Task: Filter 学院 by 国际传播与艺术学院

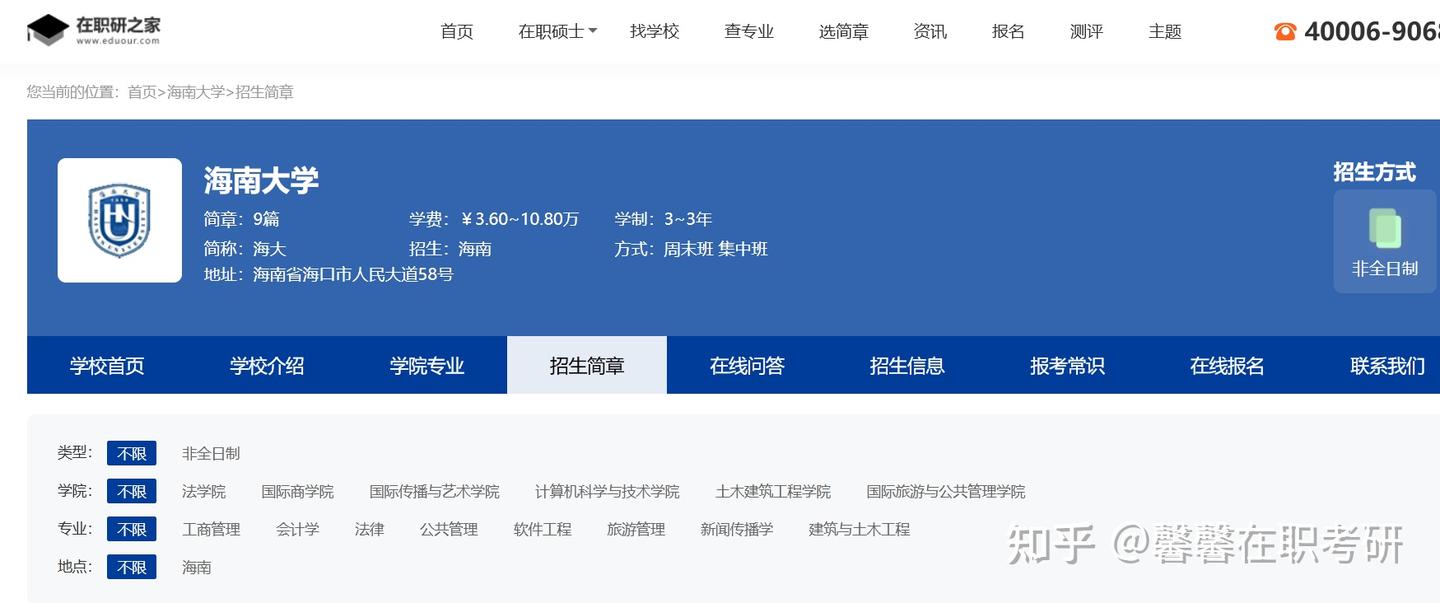Action: point(434,492)
